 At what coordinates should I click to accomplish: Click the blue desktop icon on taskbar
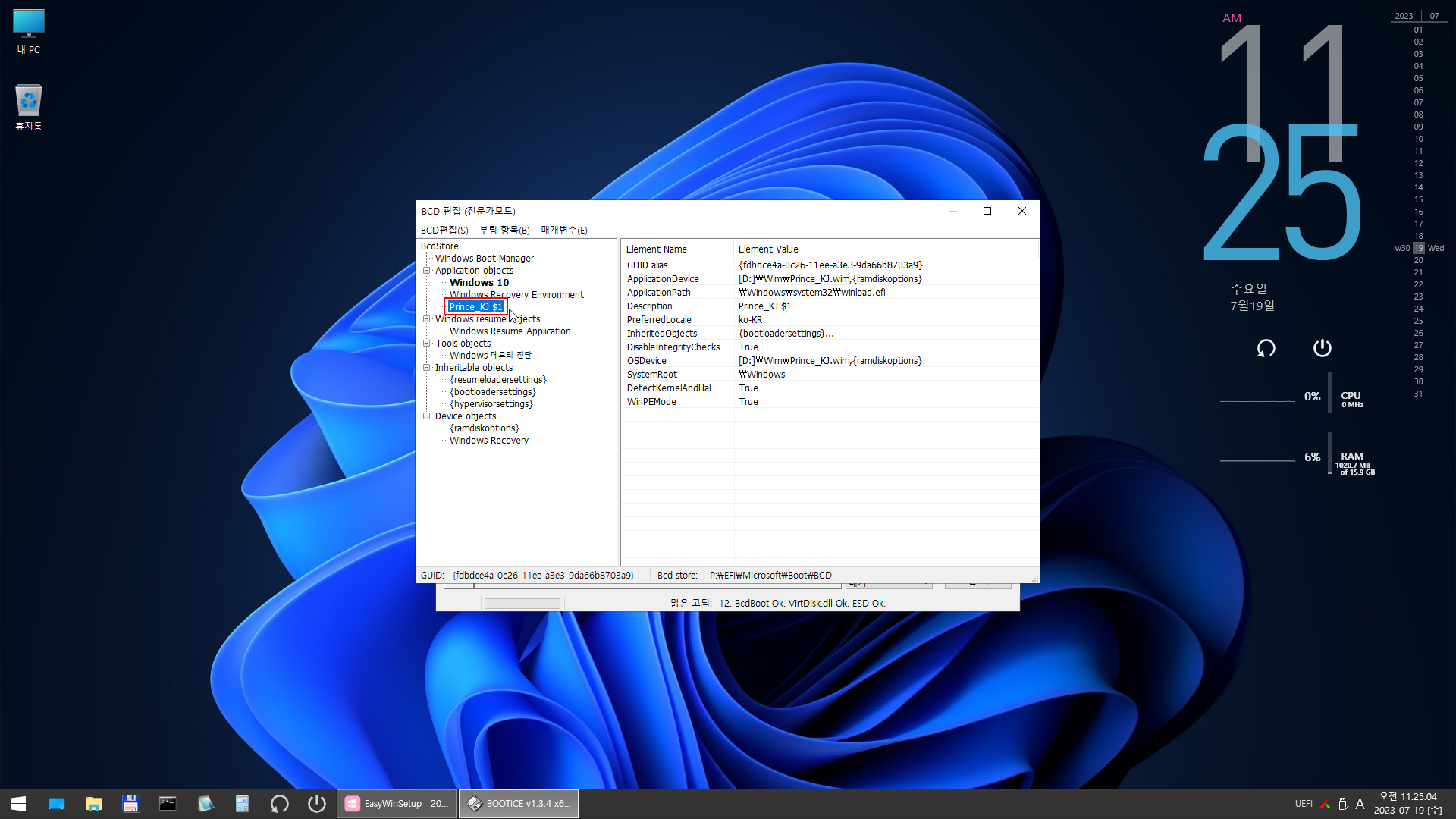(57, 804)
